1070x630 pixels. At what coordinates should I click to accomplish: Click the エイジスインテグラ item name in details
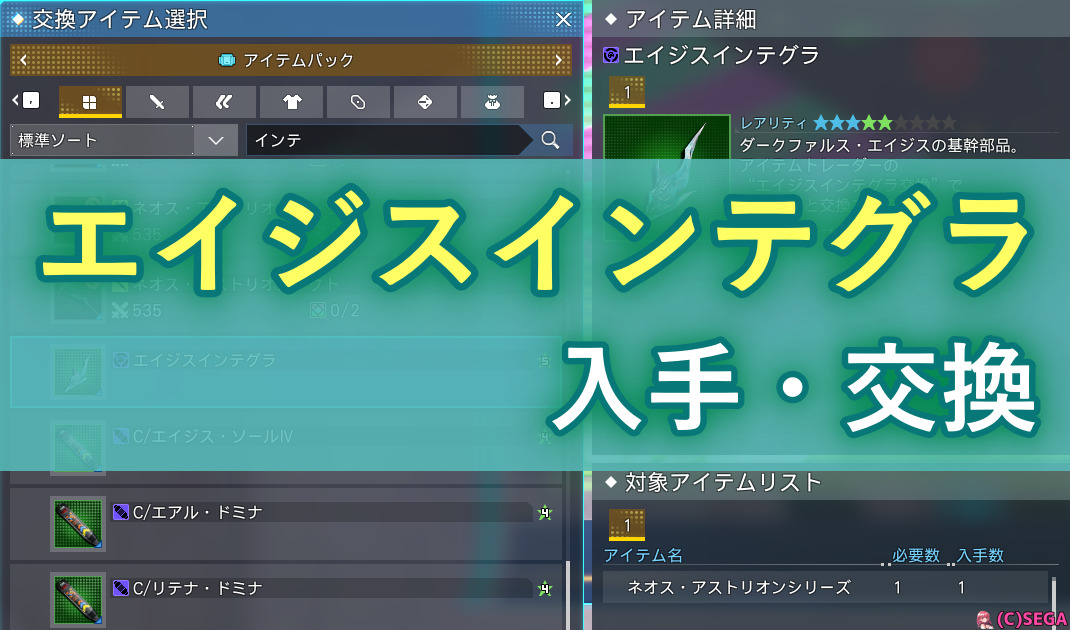(x=721, y=55)
